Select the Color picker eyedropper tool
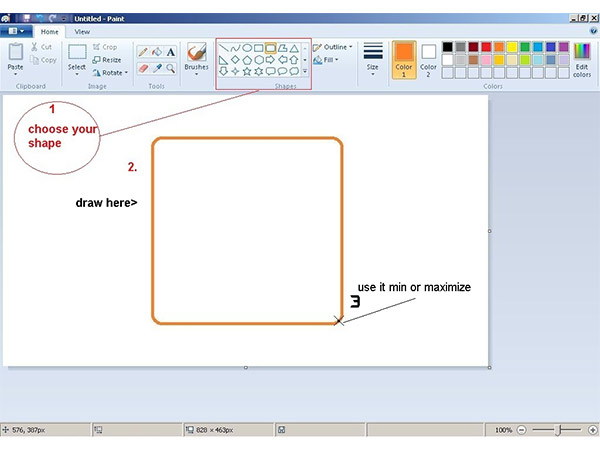600x450 pixels. (156, 68)
